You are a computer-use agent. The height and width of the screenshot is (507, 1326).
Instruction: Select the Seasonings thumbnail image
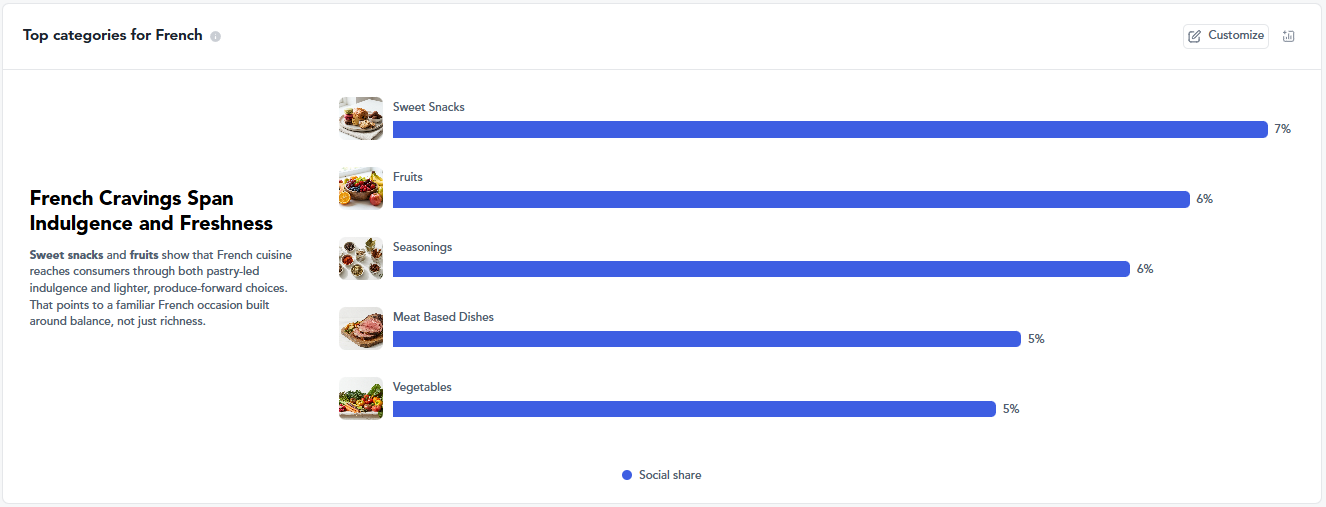click(361, 259)
